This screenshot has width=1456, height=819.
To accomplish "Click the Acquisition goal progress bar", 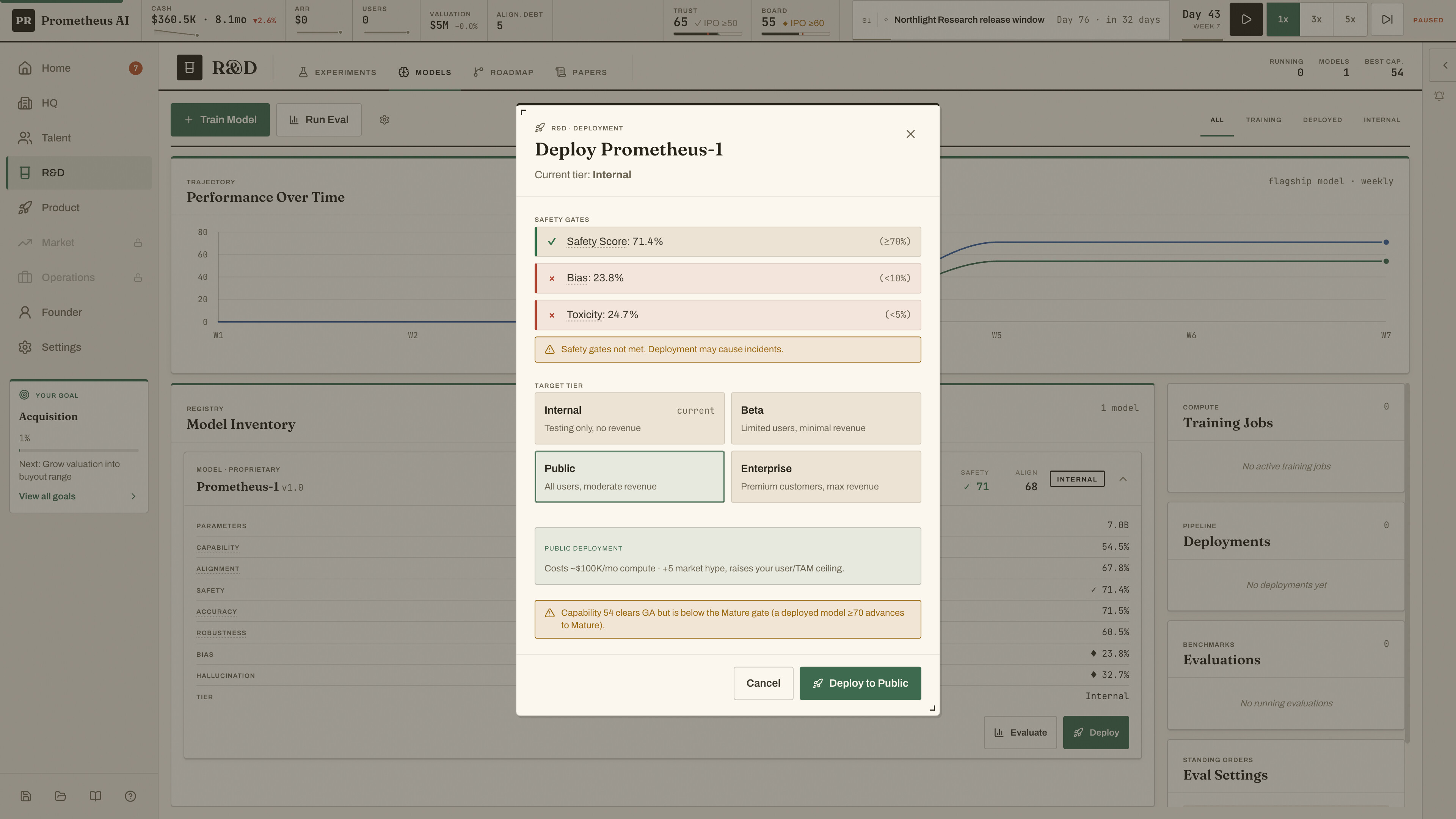I will coord(78,450).
